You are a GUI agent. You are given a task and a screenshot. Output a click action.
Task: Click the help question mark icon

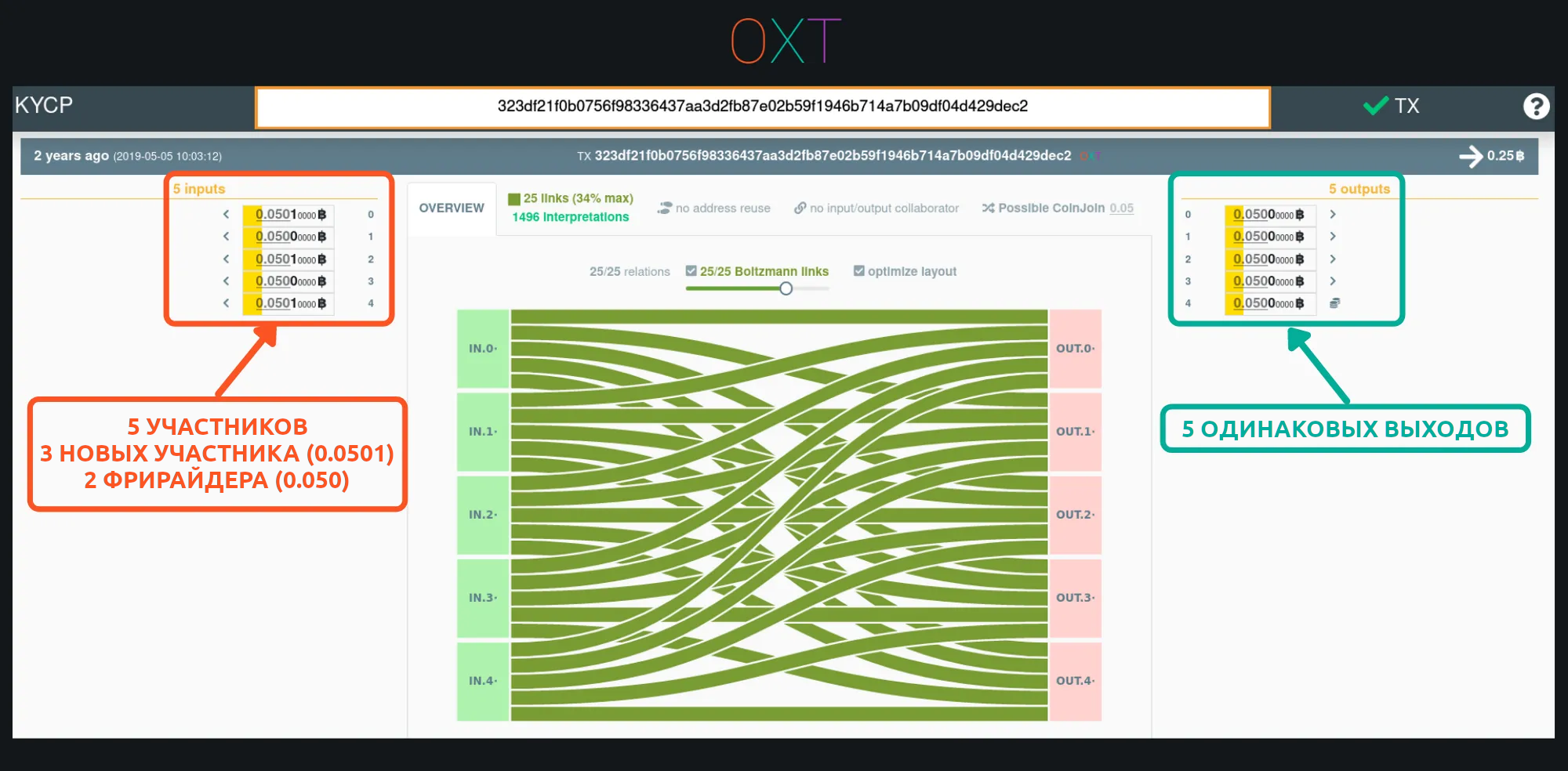click(x=1536, y=106)
